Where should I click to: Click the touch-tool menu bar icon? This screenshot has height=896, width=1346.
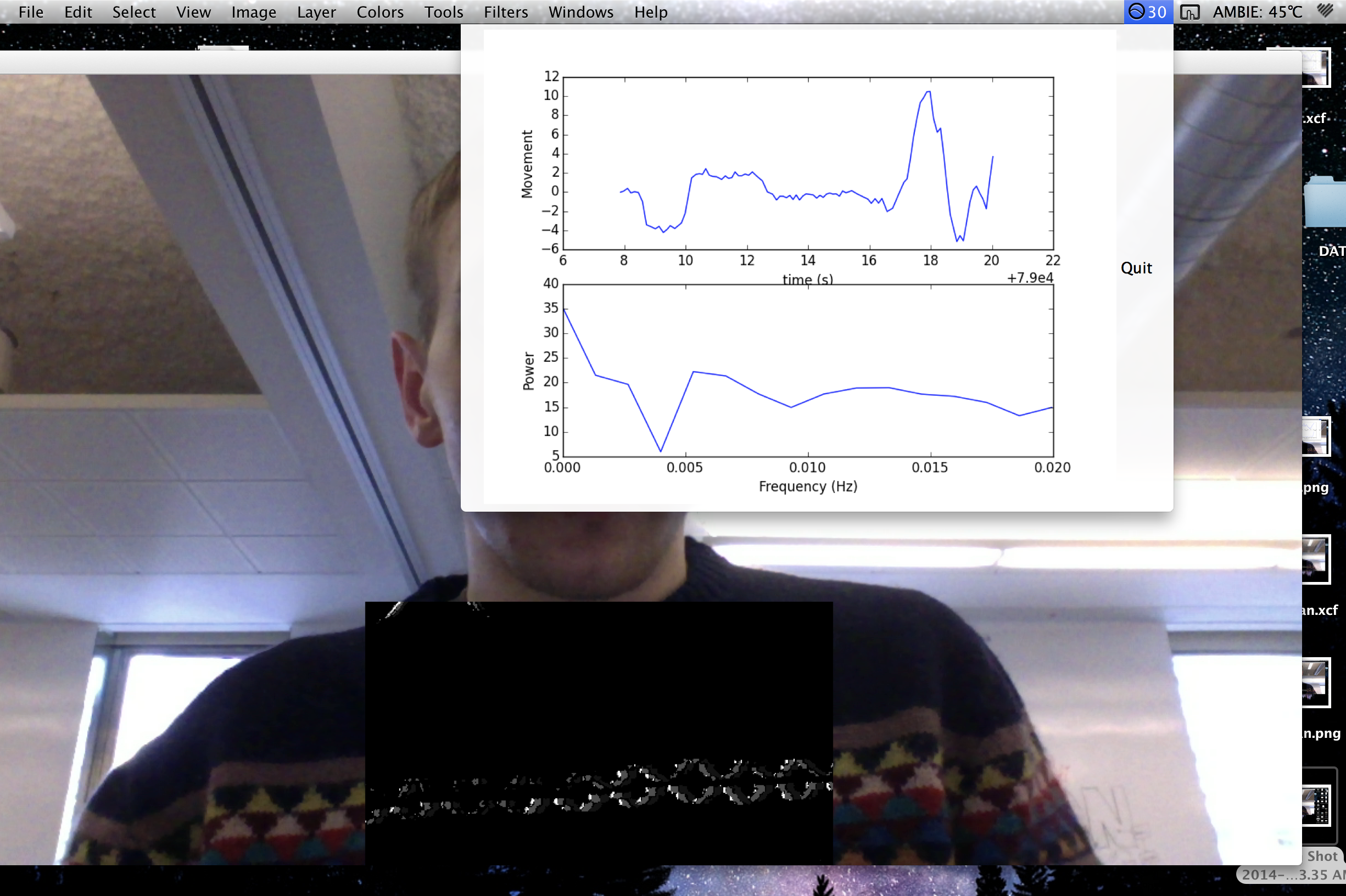pos(1189,12)
